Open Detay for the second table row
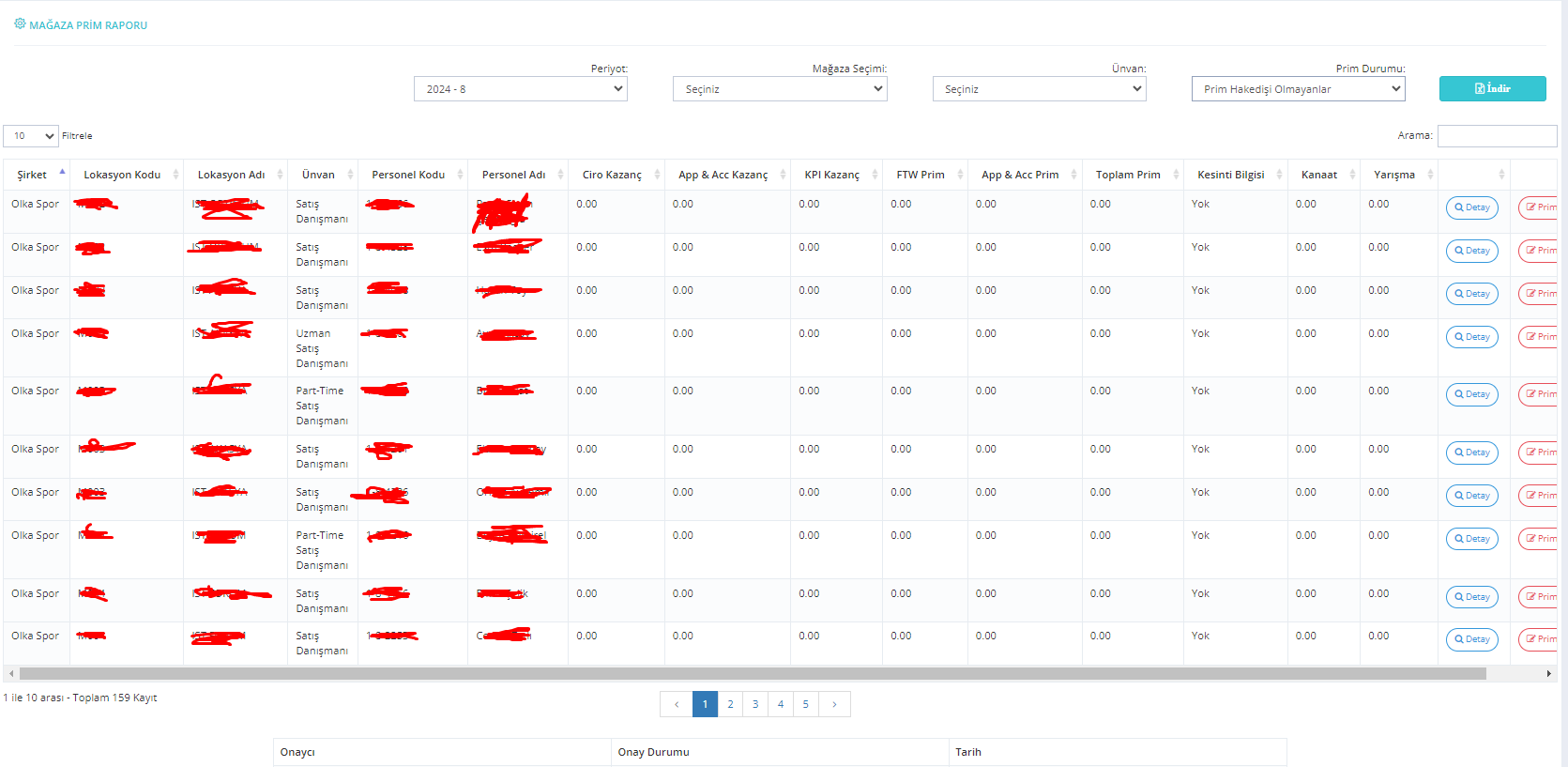 tap(1472, 251)
